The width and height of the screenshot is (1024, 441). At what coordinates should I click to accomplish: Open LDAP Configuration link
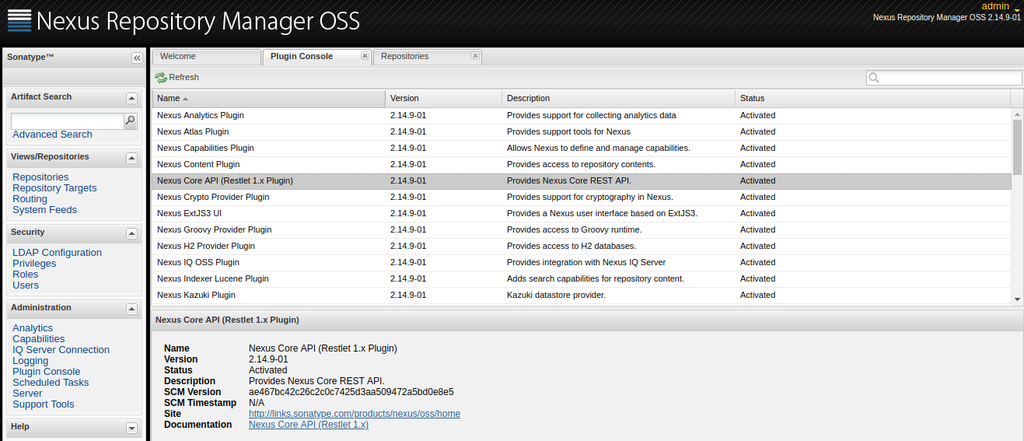click(57, 252)
